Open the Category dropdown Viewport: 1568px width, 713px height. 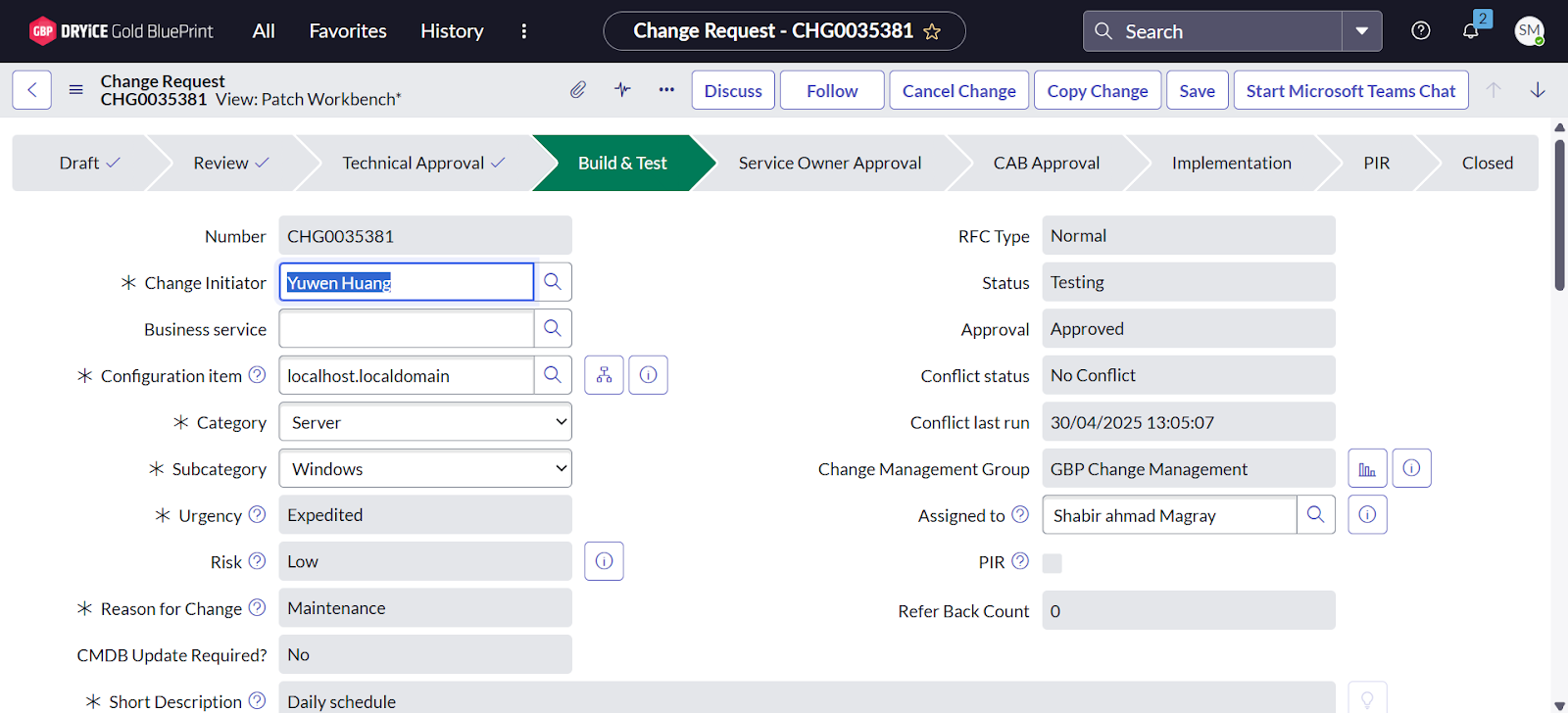tap(425, 422)
